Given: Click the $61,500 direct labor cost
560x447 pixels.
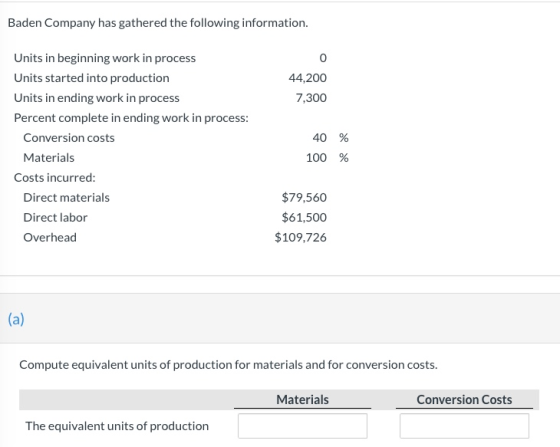Looking at the screenshot, I should coord(304,217).
